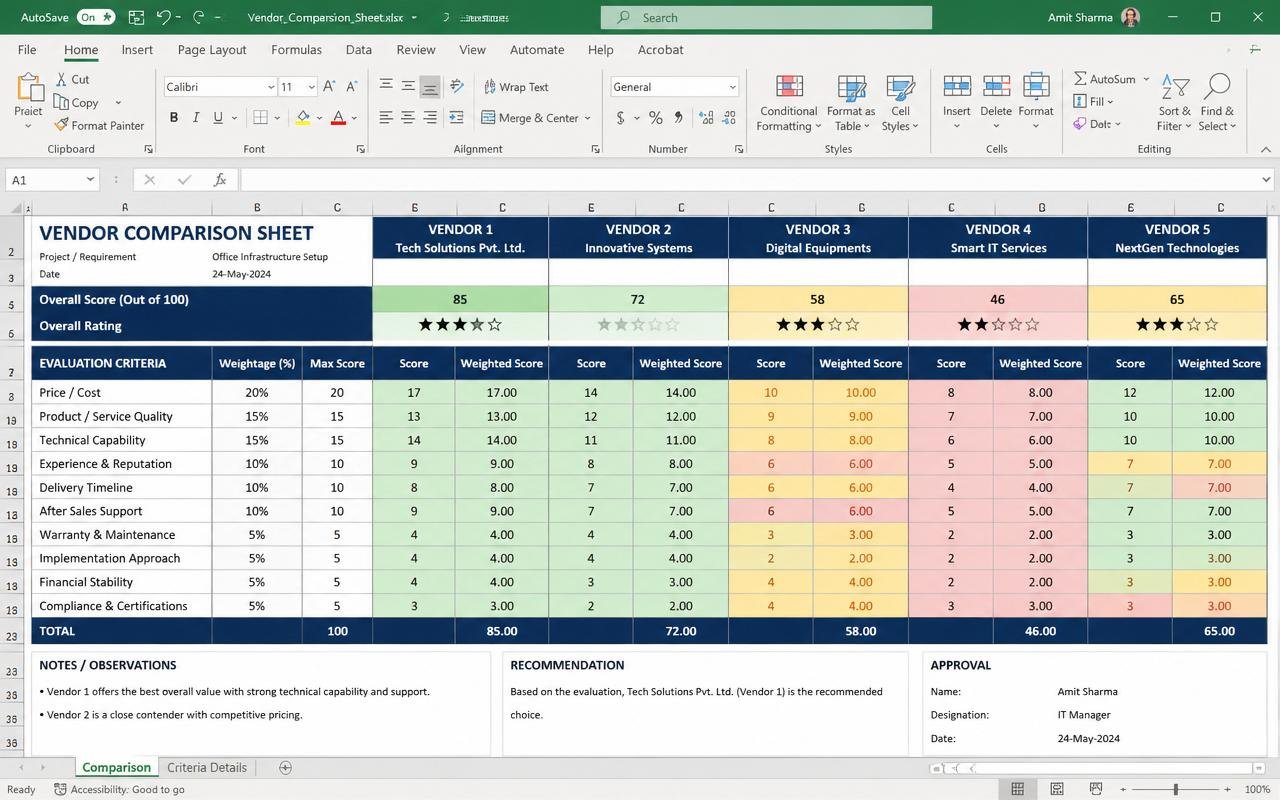Switch to Page Layout view in status bar
The height and width of the screenshot is (800, 1280).
[x=1057, y=789]
